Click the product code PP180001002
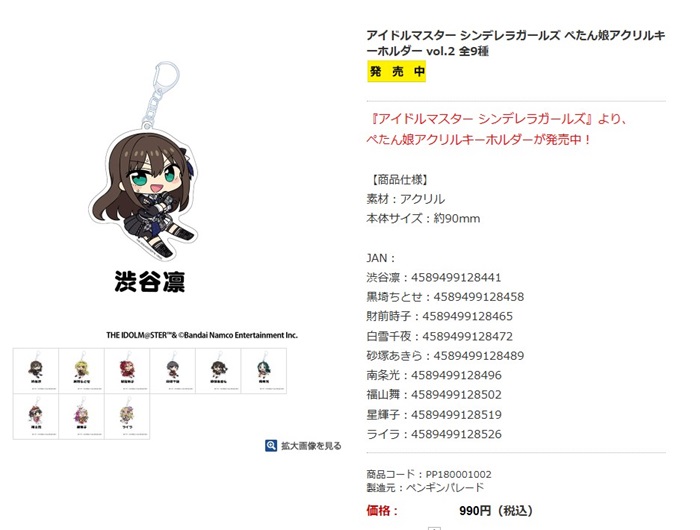The height and width of the screenshot is (530, 700). (458, 474)
